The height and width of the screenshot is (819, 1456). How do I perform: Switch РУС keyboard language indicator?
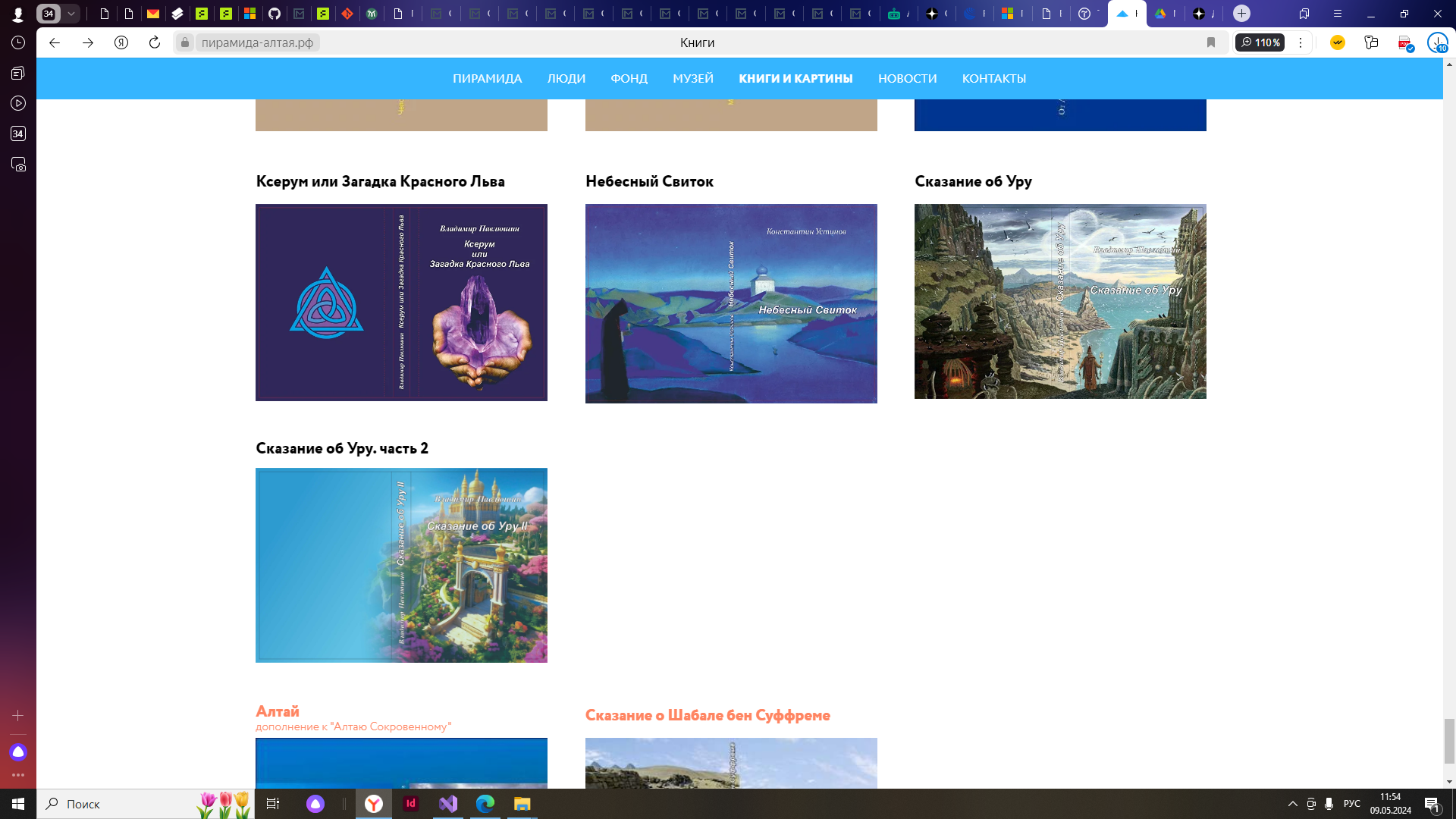click(x=1351, y=804)
